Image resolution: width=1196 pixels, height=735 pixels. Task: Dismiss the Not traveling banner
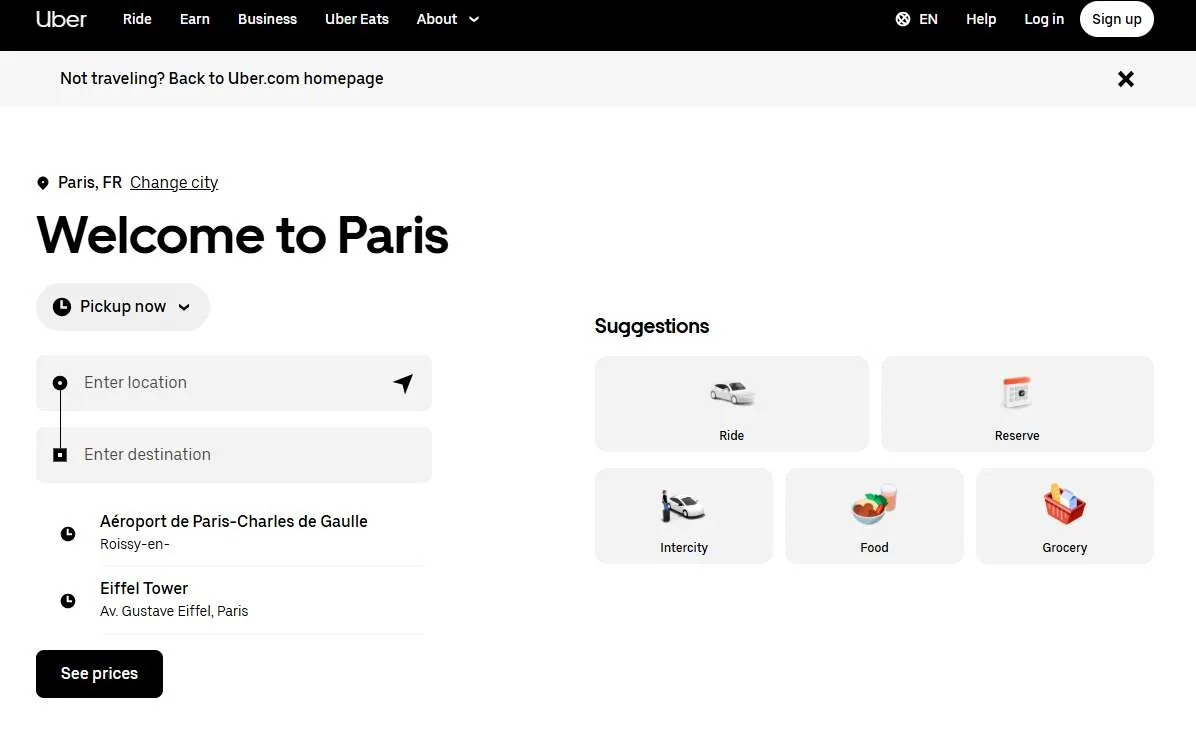tap(1126, 79)
